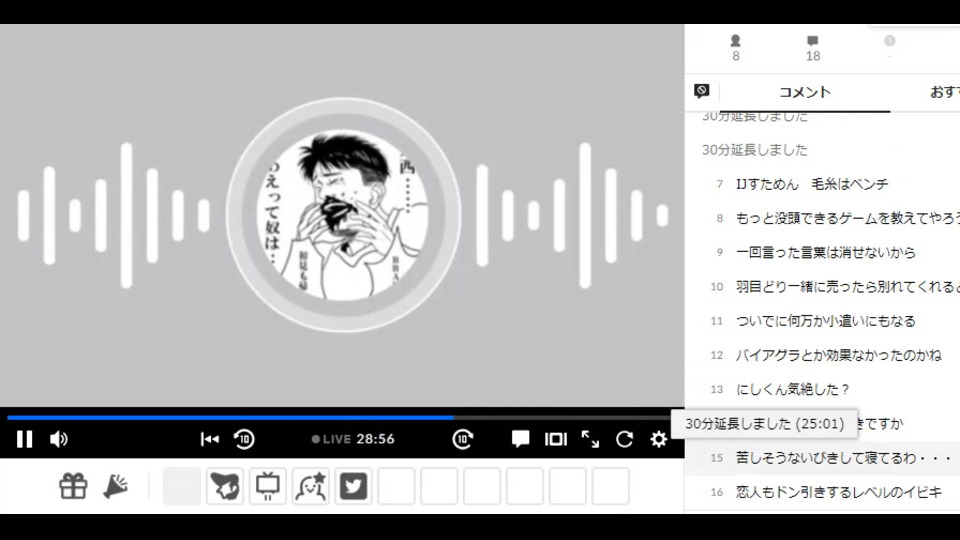960x540 pixels.
Task: Click the 28:56 elapsed time display
Action: (375, 439)
